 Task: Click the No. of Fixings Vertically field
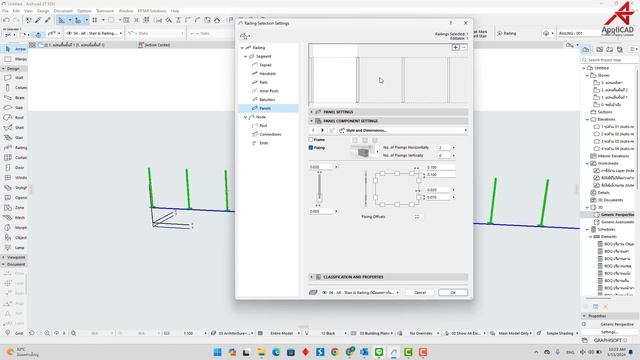443,156
